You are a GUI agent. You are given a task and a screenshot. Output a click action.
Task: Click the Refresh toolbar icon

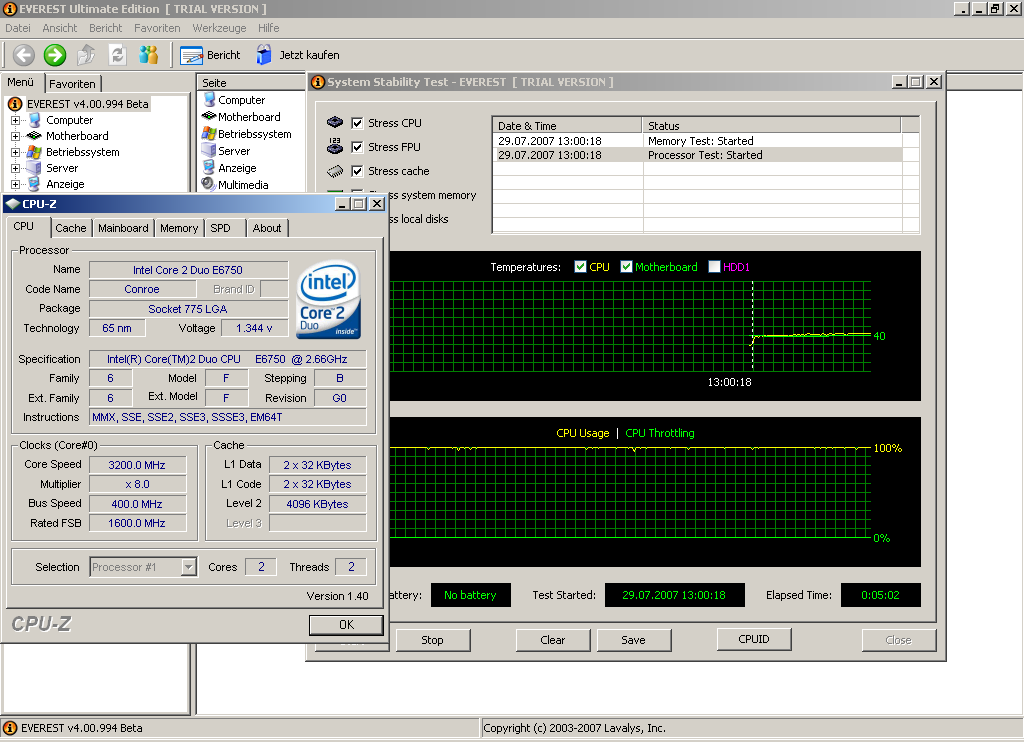point(118,55)
